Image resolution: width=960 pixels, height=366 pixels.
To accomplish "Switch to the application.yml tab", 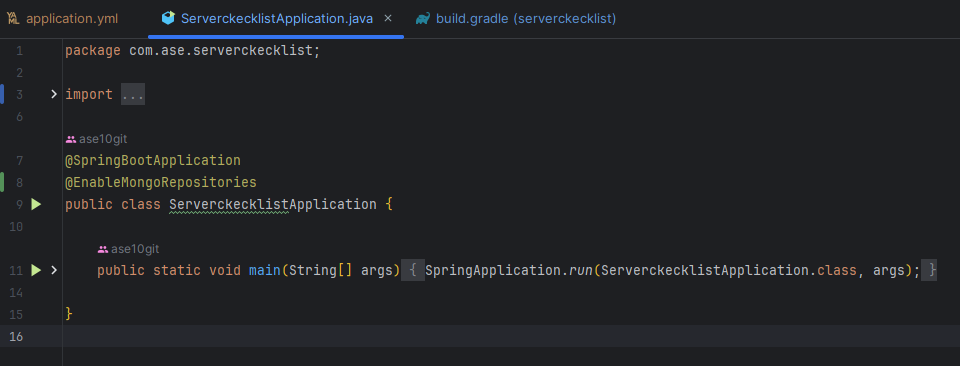I will coord(62,19).
